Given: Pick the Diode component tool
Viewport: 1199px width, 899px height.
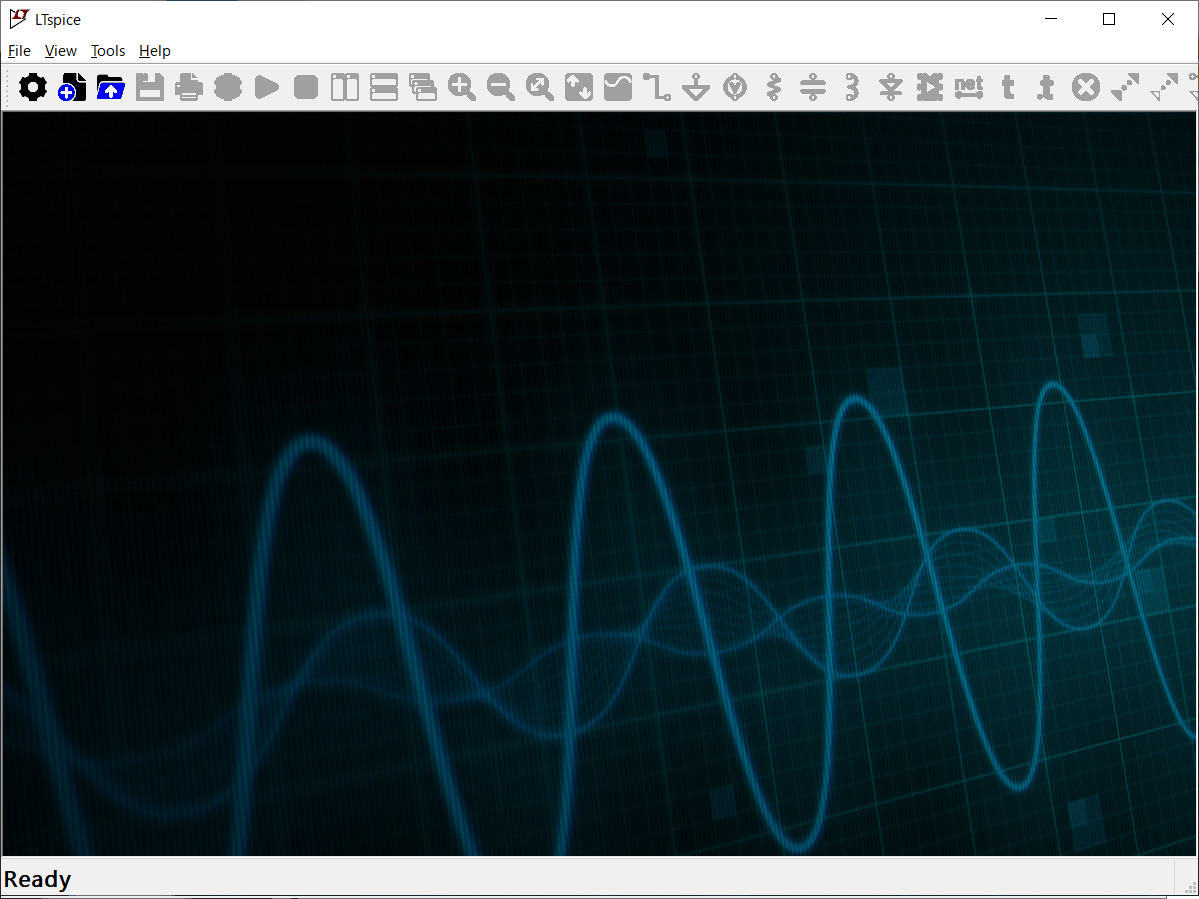Looking at the screenshot, I should click(891, 88).
